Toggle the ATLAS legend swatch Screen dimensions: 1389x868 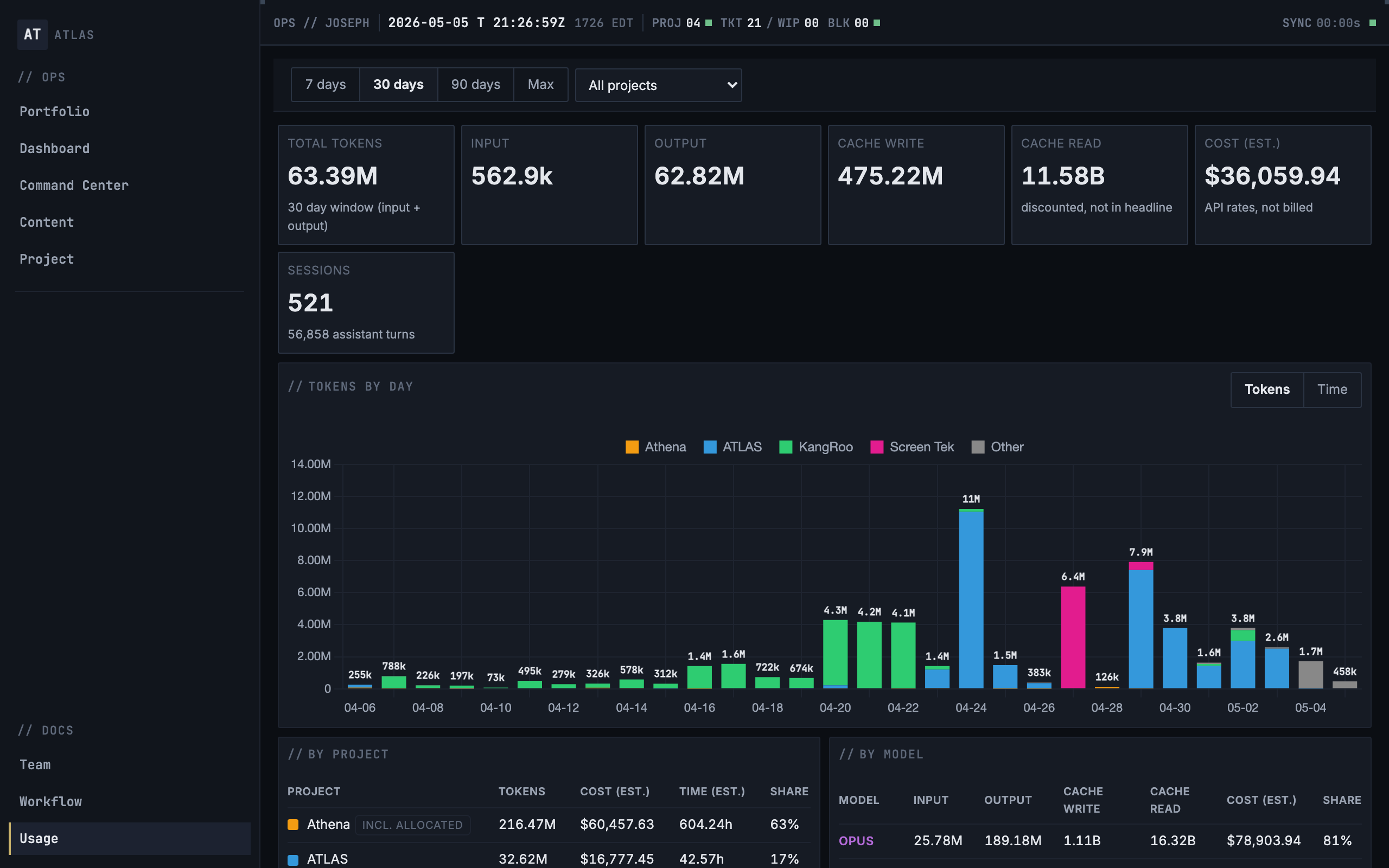tap(710, 447)
